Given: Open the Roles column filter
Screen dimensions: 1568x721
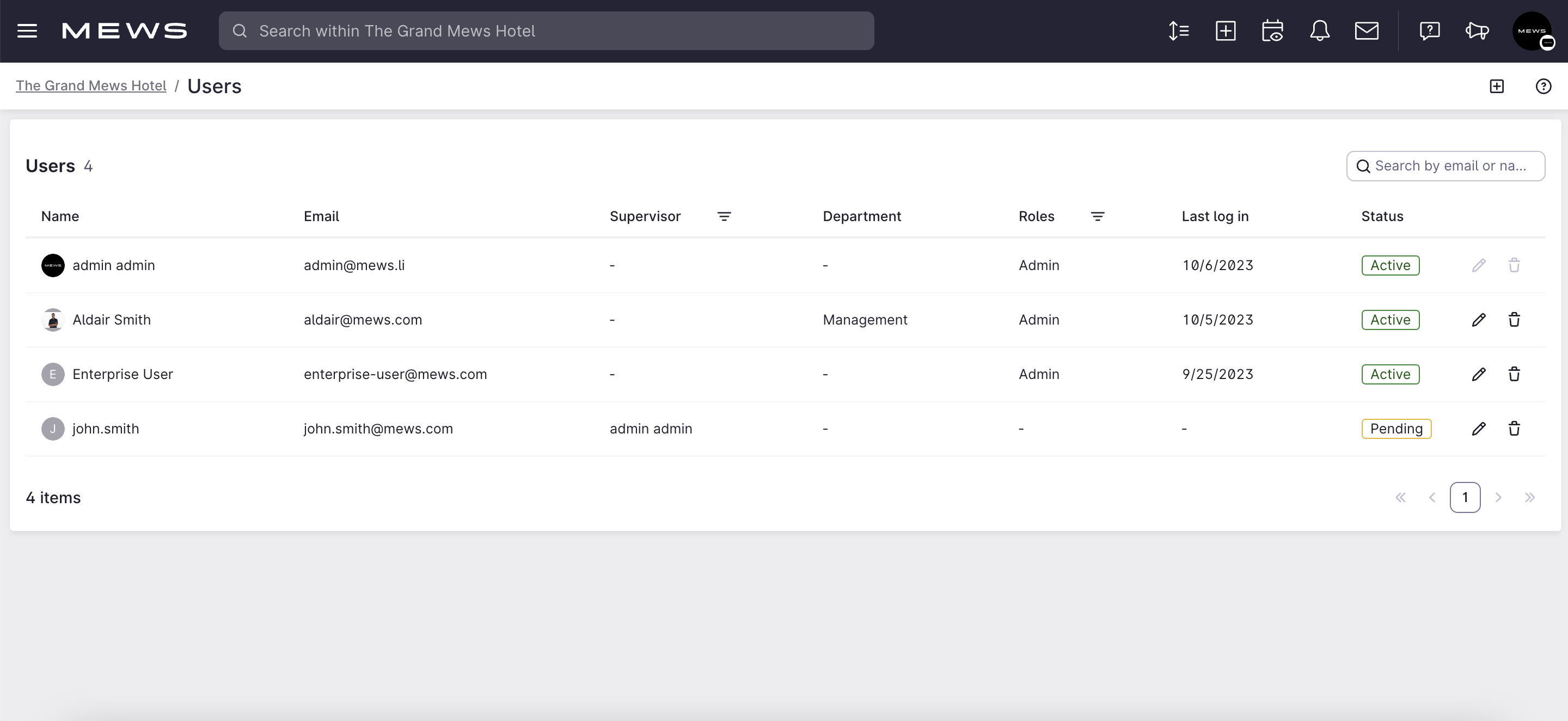Looking at the screenshot, I should [1097, 217].
